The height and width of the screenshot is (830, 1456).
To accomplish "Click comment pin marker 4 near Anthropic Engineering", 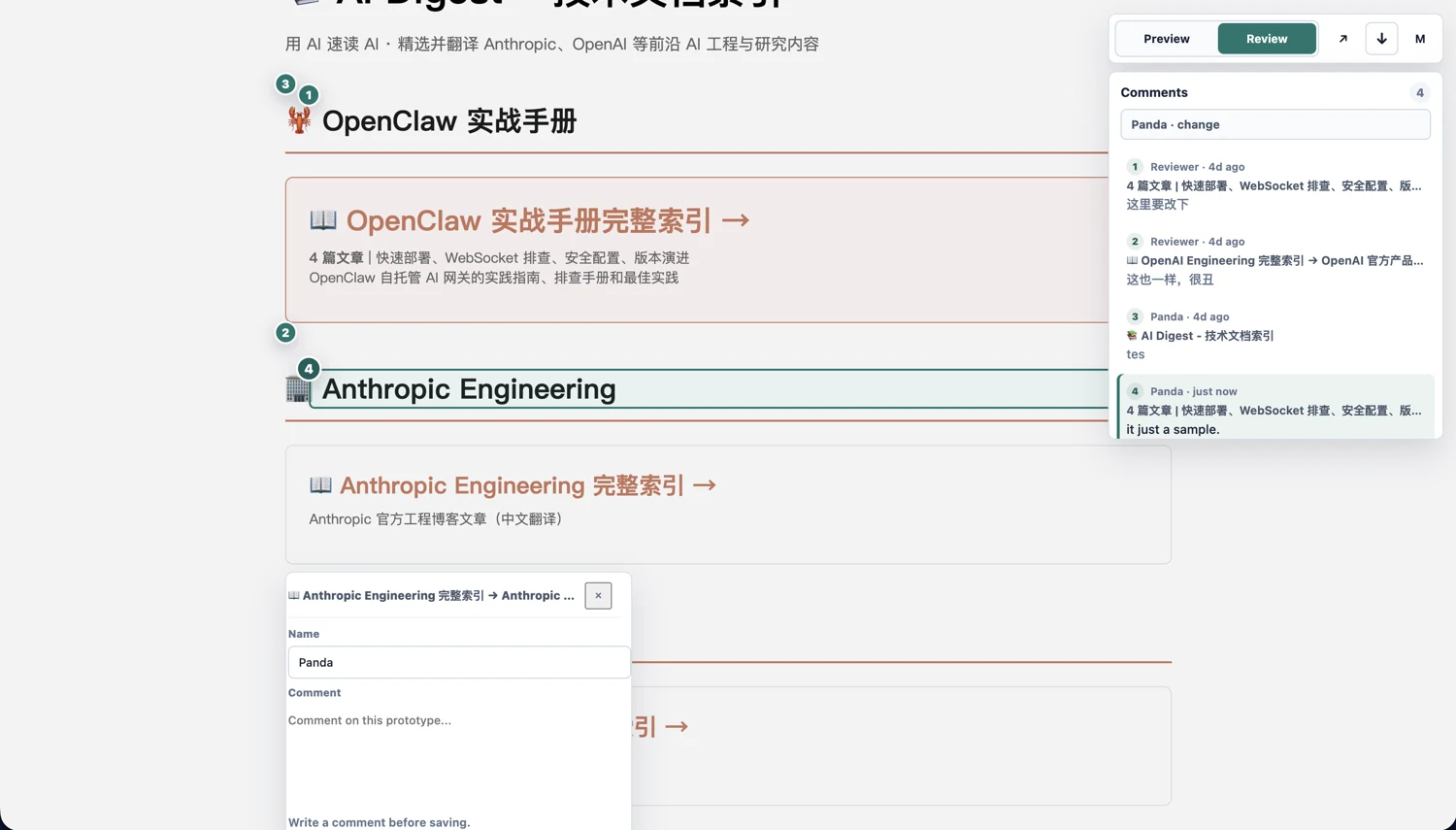I will (309, 369).
